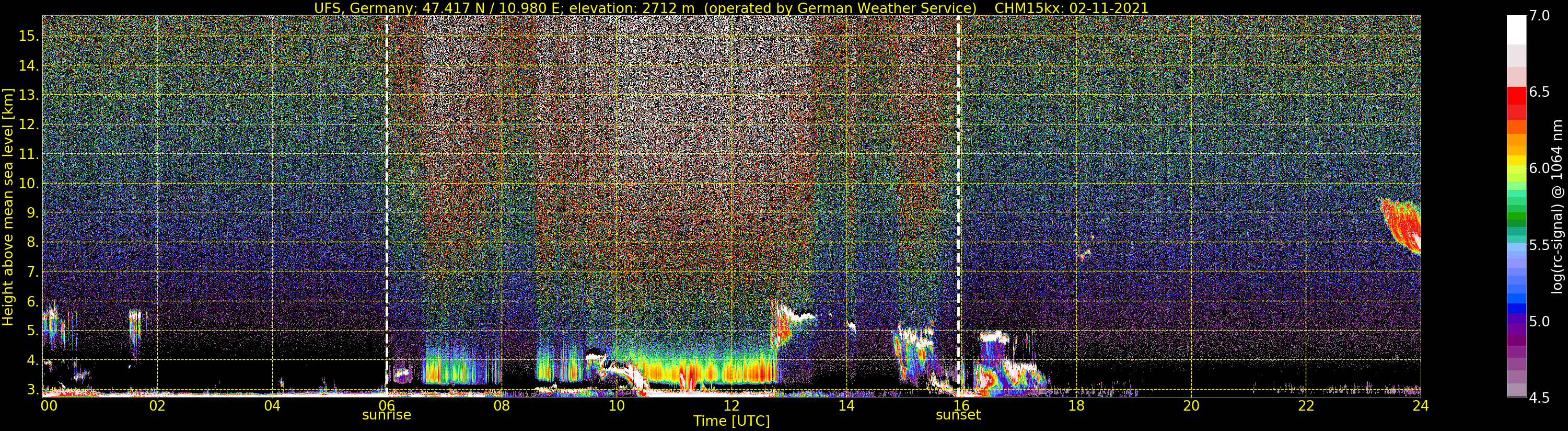Click the "sunrise" label under the time axis
The image size is (1568, 431).
387,415
